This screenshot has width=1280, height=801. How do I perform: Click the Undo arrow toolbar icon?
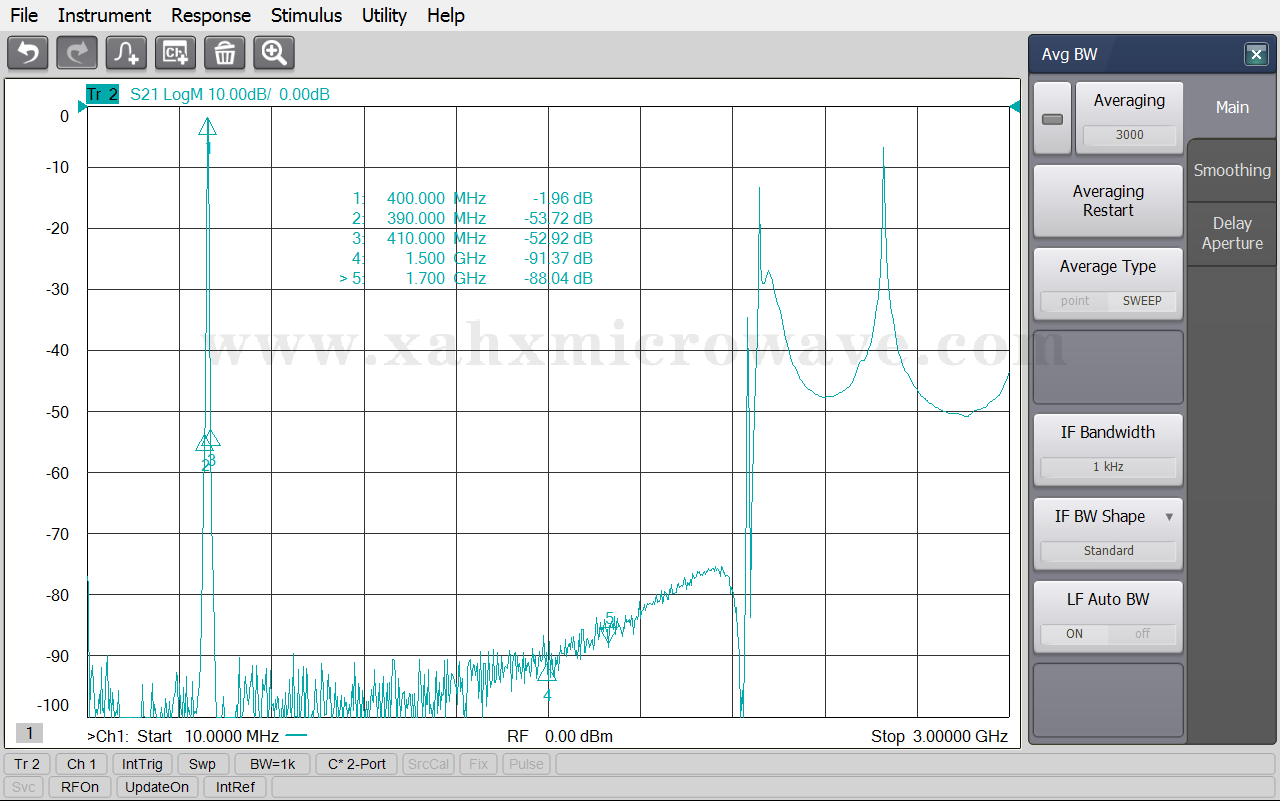(28, 53)
